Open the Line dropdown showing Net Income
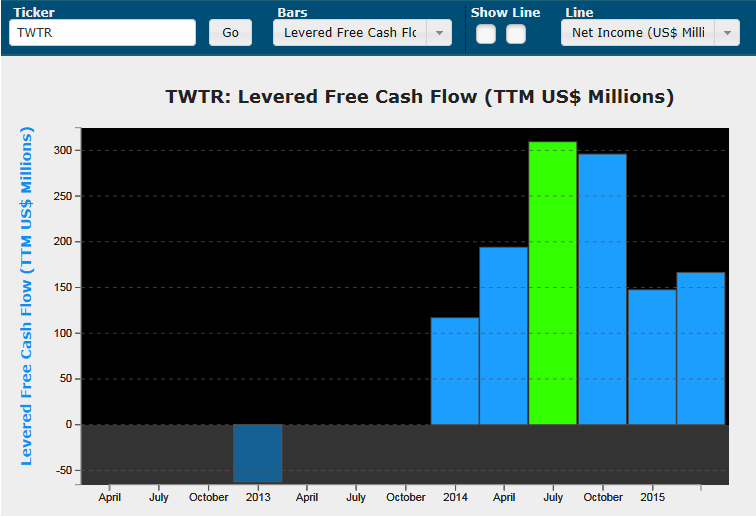 [650, 33]
